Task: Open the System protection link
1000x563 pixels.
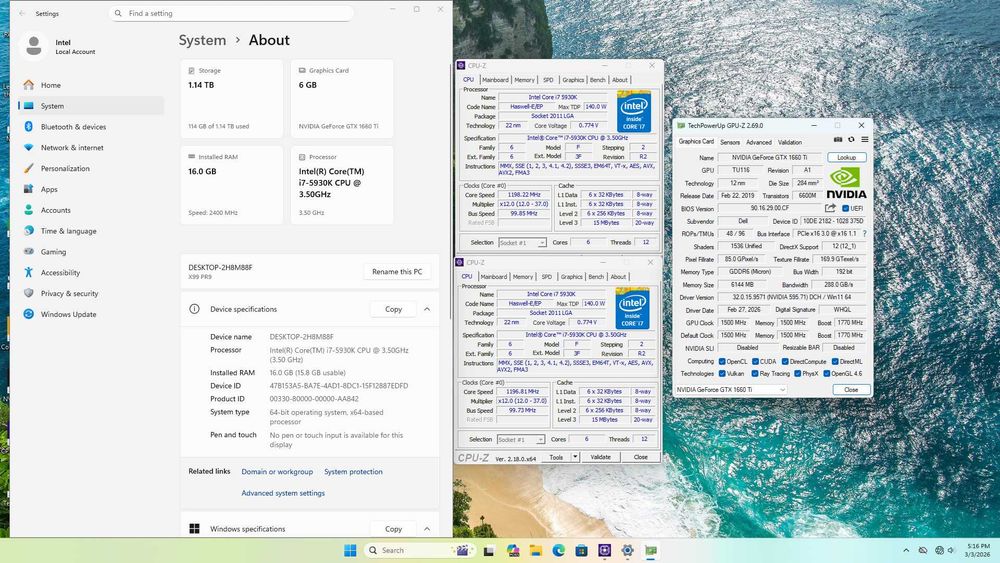Action: click(353, 472)
